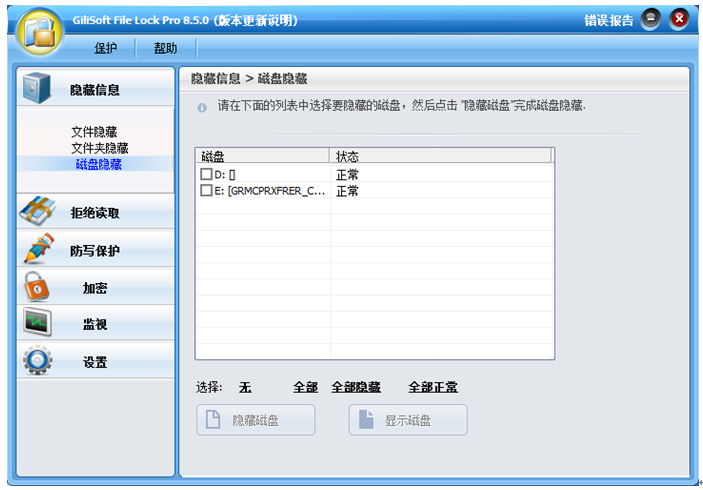Tick the checkbox for drive E:

pyautogui.click(x=206, y=191)
